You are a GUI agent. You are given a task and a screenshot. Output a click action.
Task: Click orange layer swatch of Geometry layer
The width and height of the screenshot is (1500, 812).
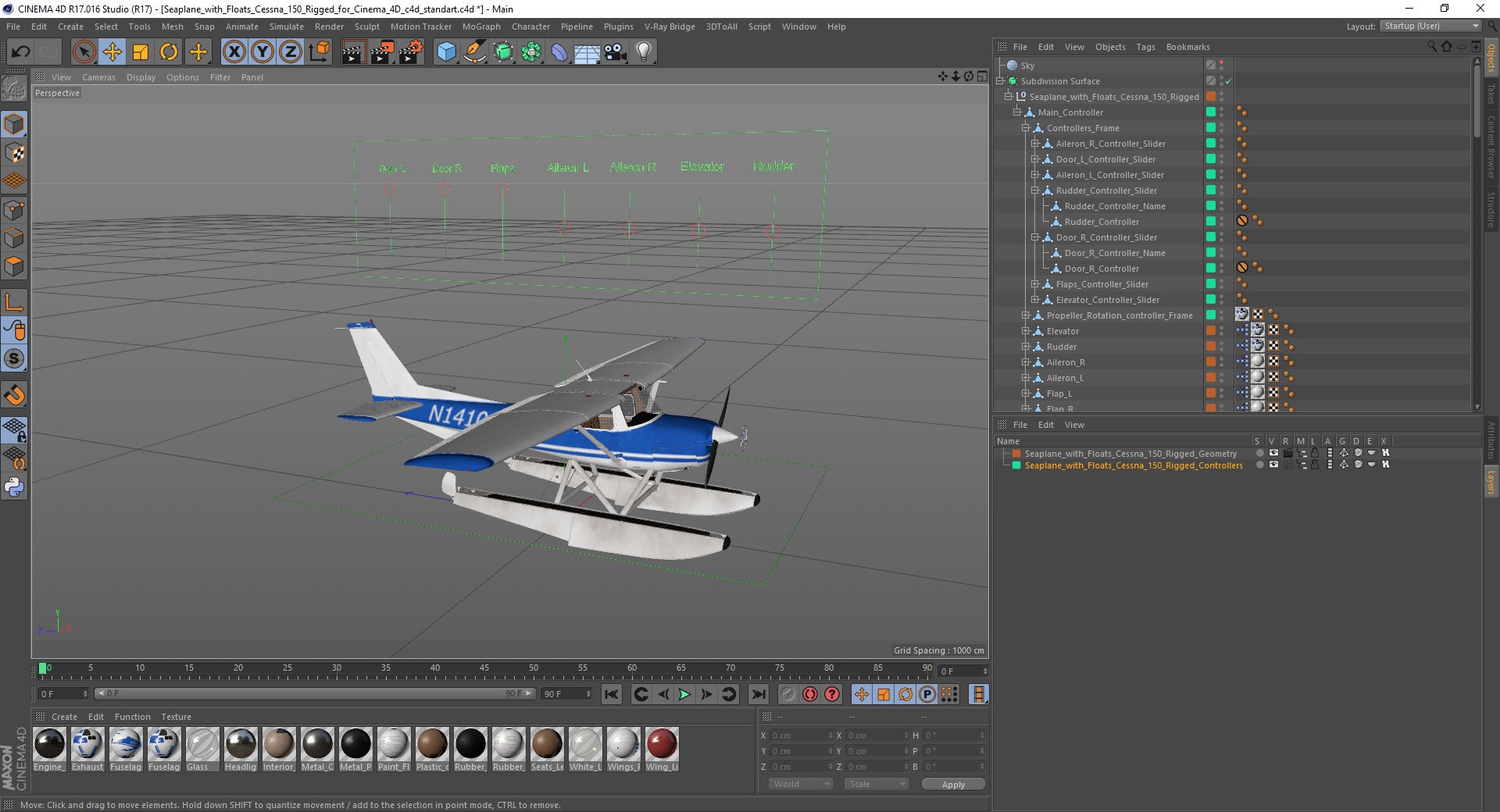[1016, 453]
